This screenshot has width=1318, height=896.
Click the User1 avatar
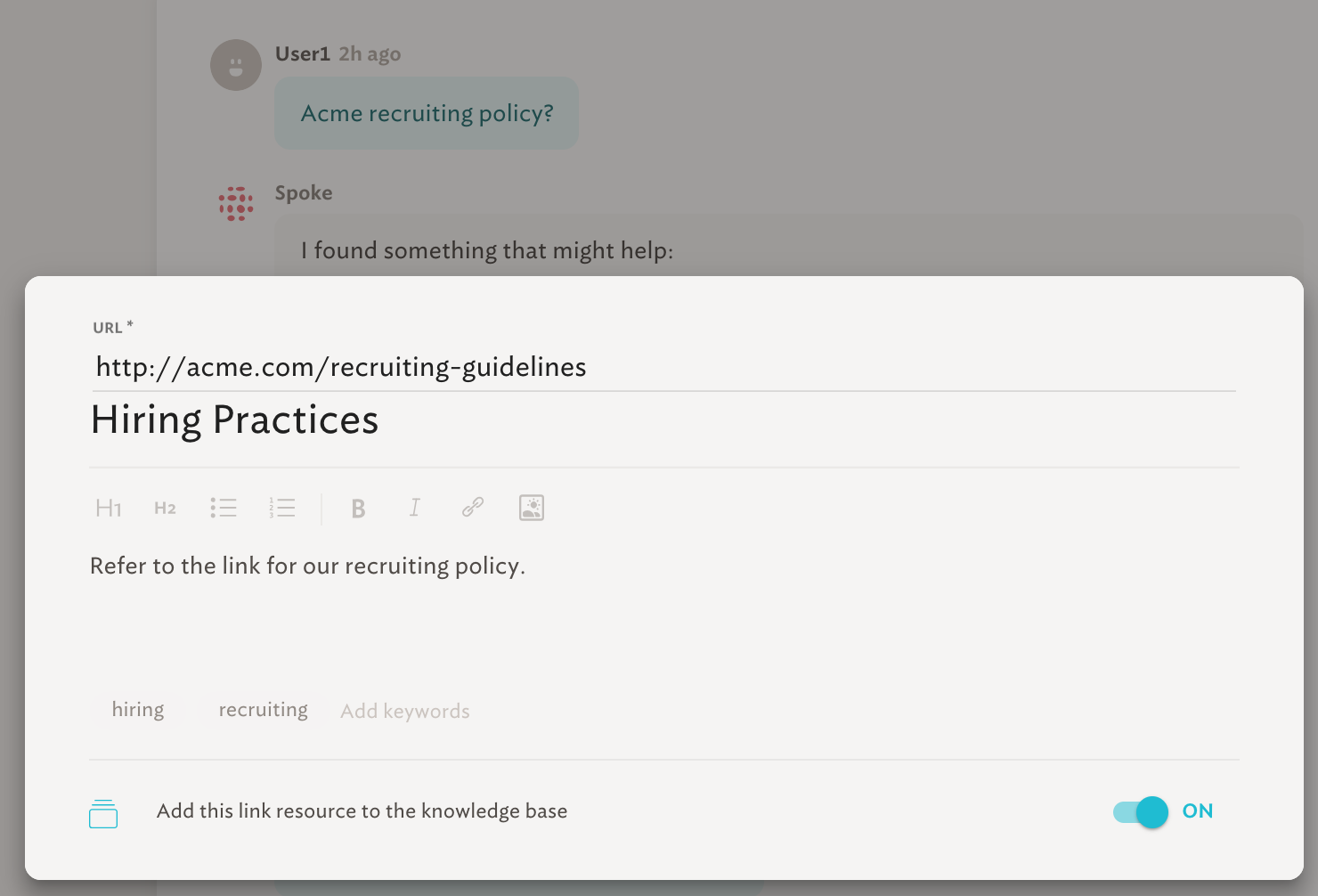(x=236, y=65)
